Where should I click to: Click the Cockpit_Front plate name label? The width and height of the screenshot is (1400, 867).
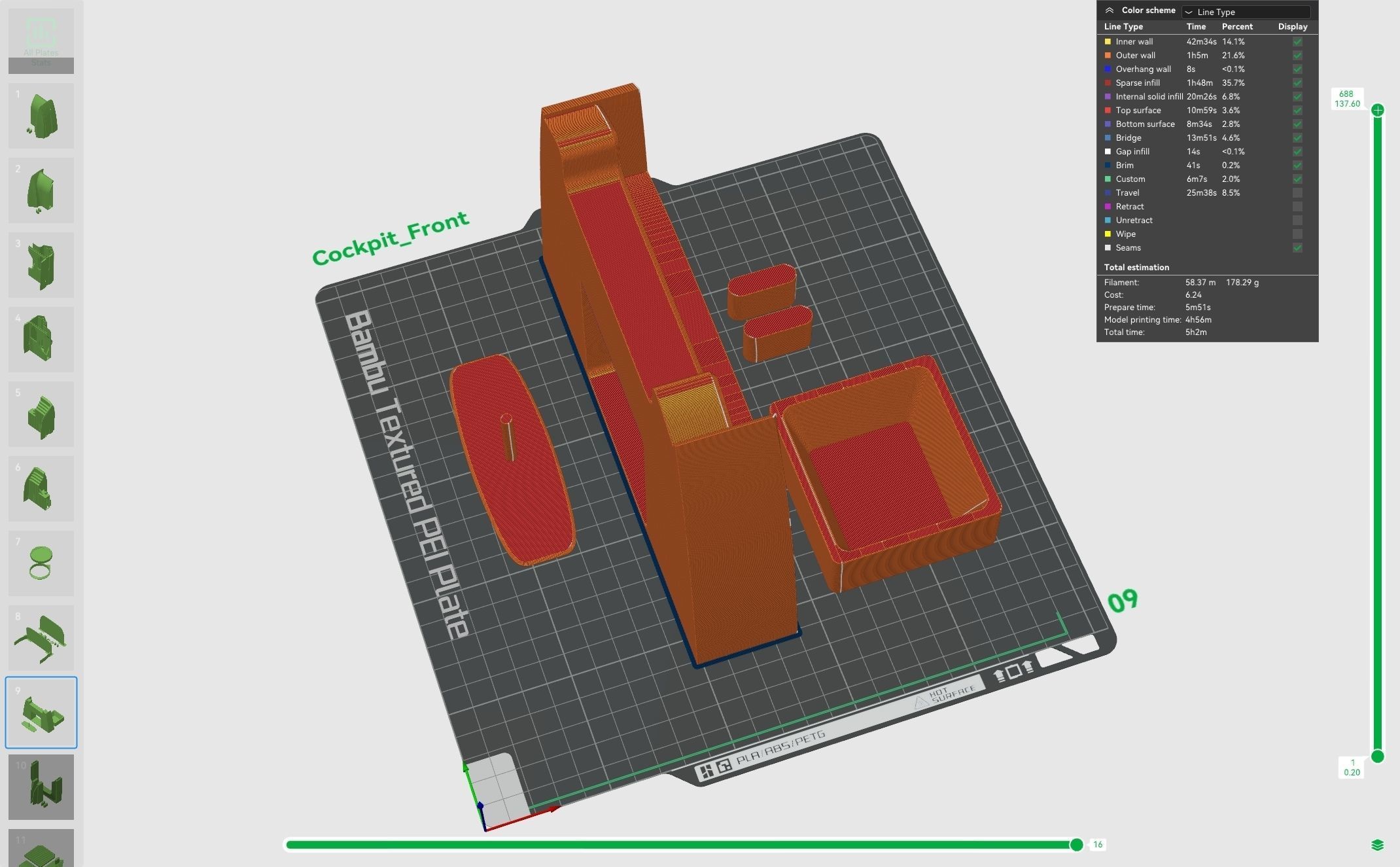(391, 238)
